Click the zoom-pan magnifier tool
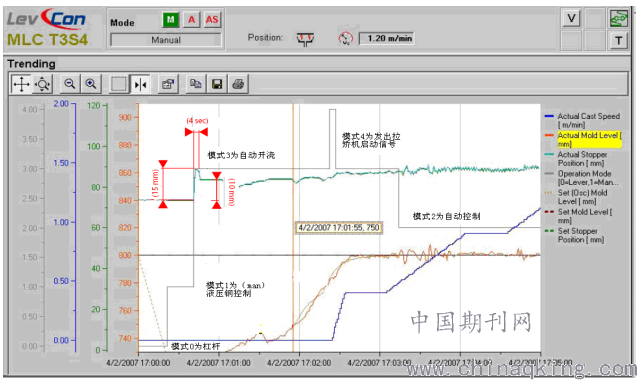 [x=43, y=85]
